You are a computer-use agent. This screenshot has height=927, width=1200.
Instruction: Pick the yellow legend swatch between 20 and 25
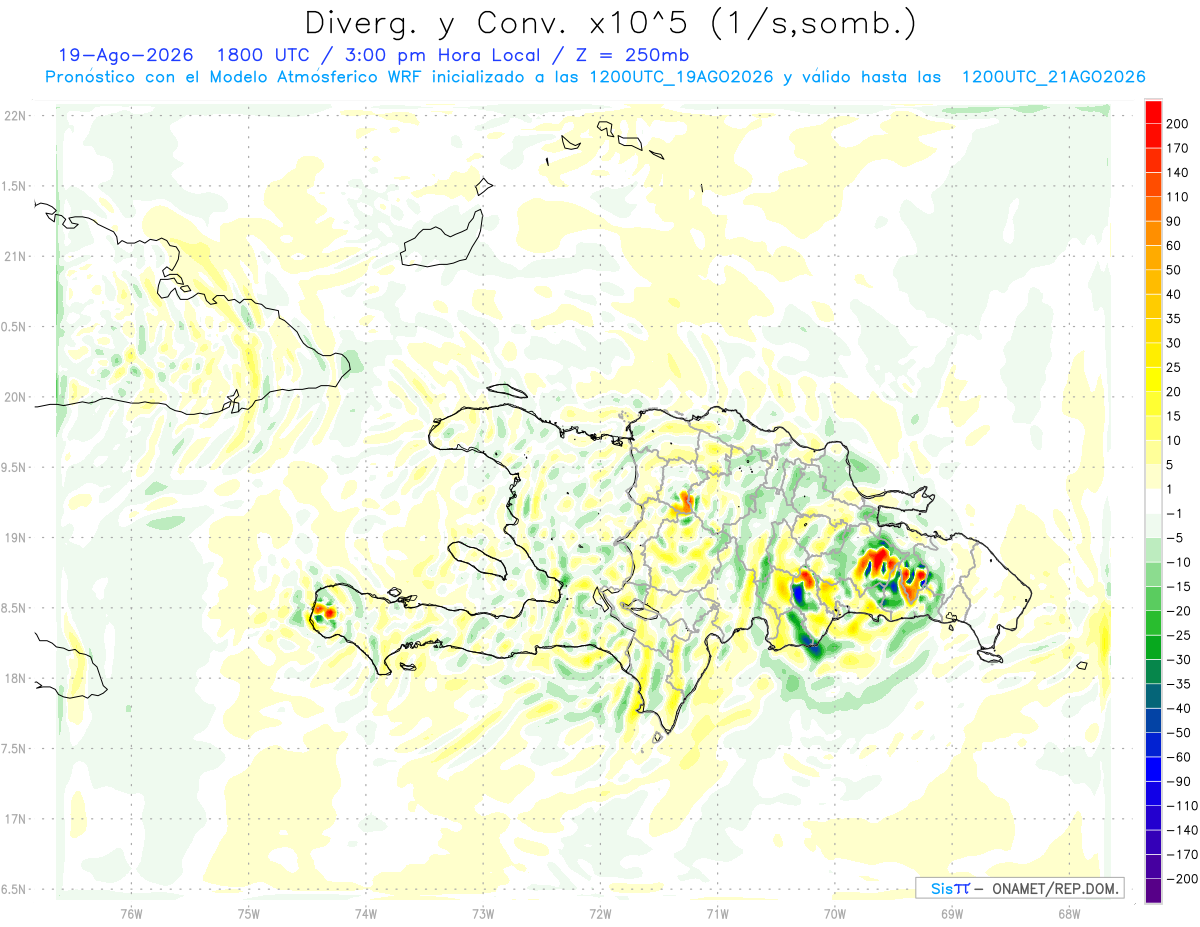1153,380
